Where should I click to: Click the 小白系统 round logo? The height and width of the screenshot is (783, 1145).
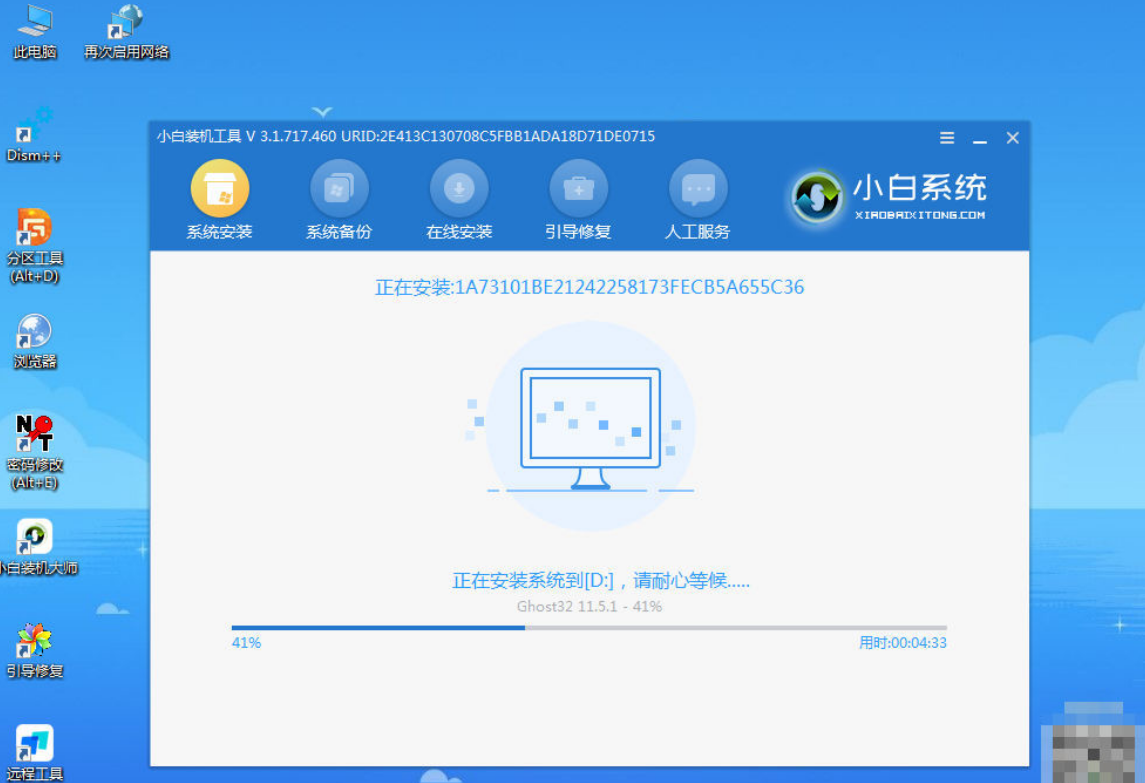817,196
